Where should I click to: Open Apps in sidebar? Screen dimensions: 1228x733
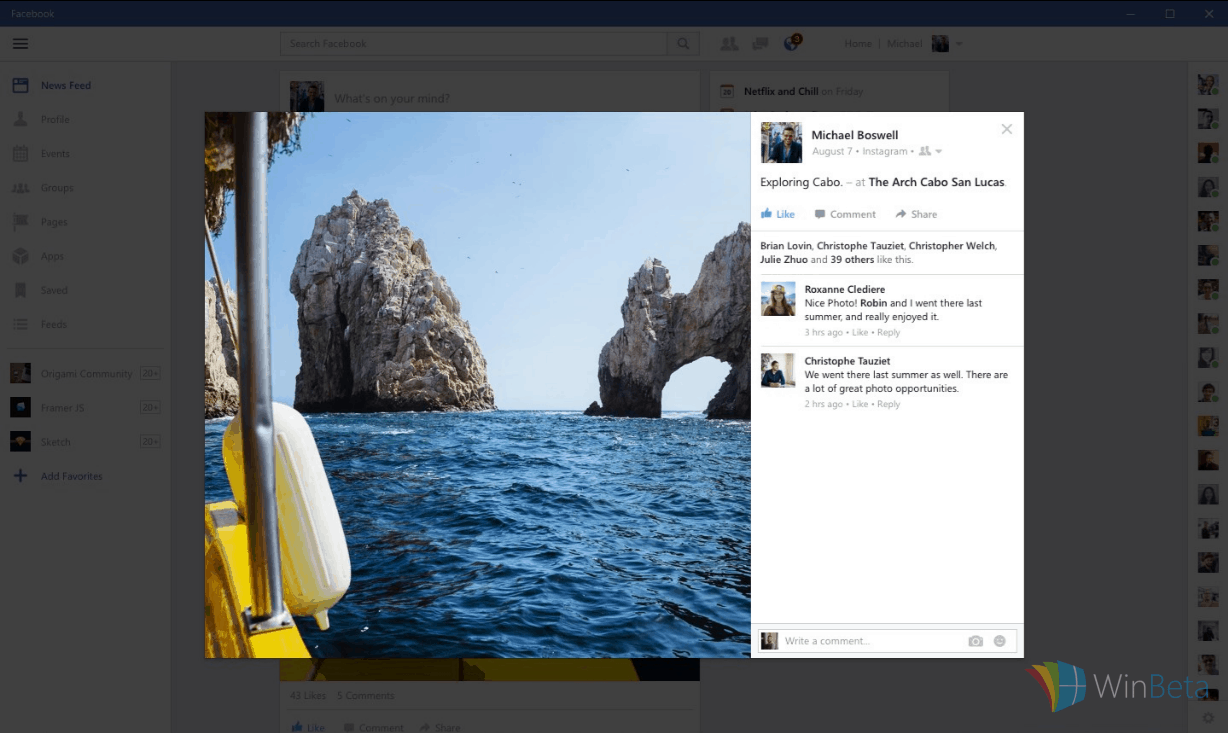point(52,256)
